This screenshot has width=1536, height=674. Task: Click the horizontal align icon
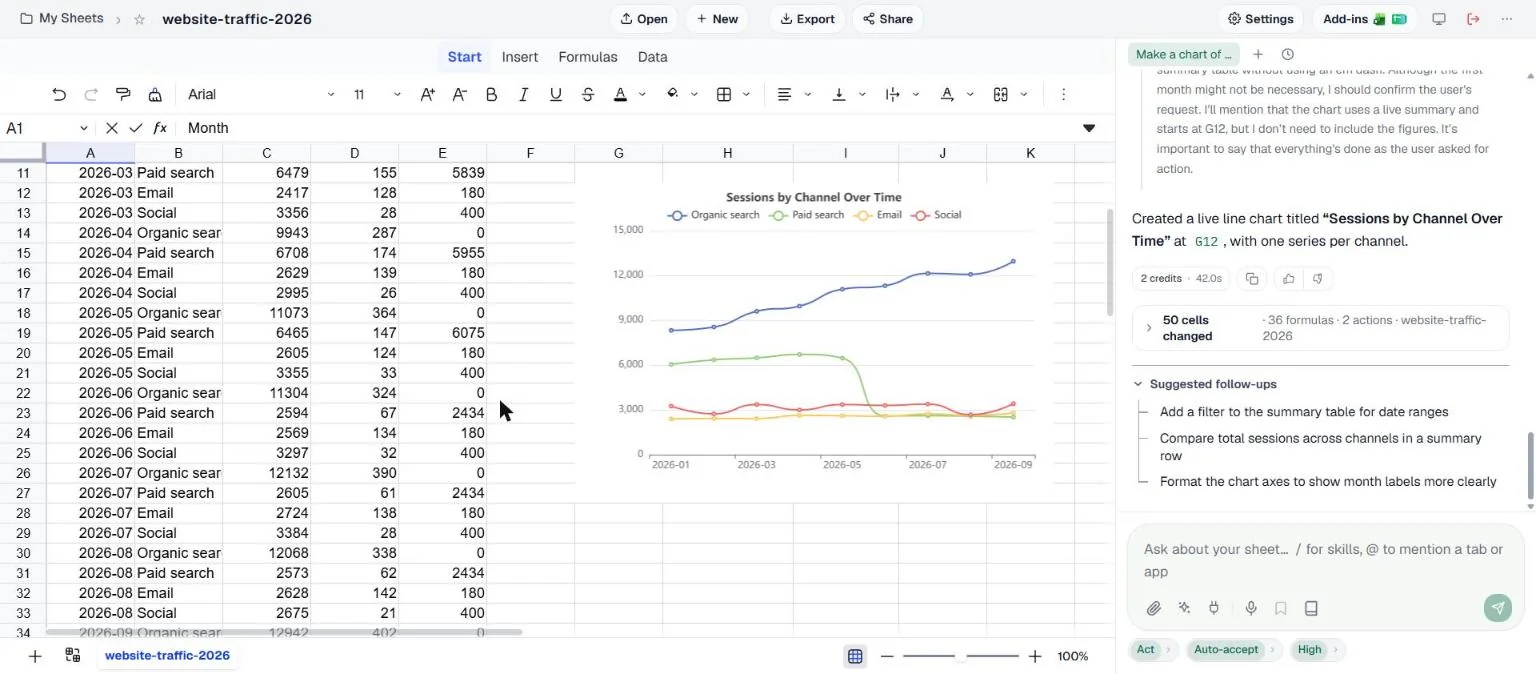(x=785, y=94)
